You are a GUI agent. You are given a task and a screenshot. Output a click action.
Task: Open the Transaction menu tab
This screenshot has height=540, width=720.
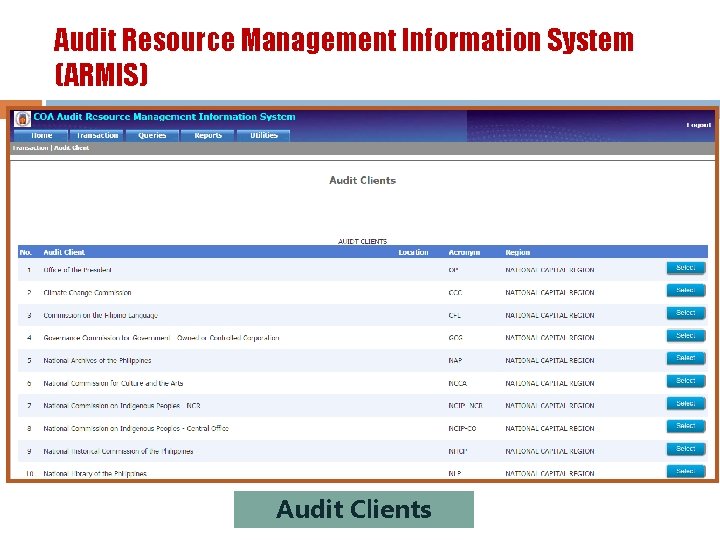point(97,135)
